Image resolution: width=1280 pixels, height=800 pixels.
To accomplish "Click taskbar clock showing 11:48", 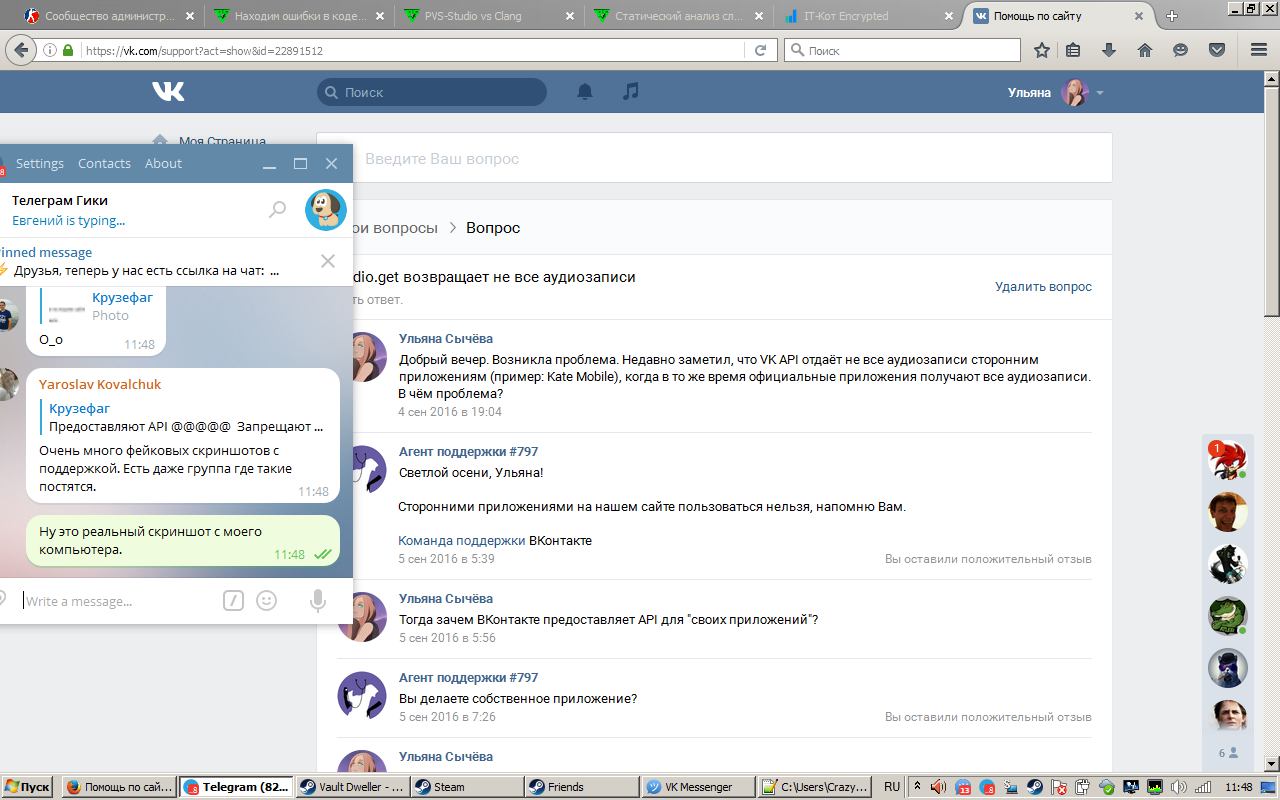I will [1239, 787].
